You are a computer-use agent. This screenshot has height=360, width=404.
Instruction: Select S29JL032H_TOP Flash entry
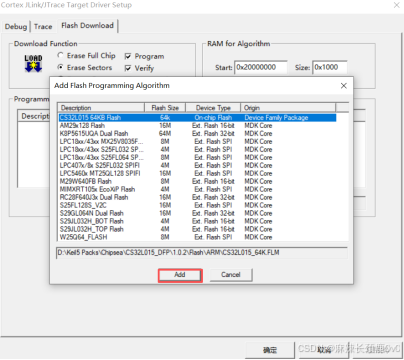coord(197,229)
